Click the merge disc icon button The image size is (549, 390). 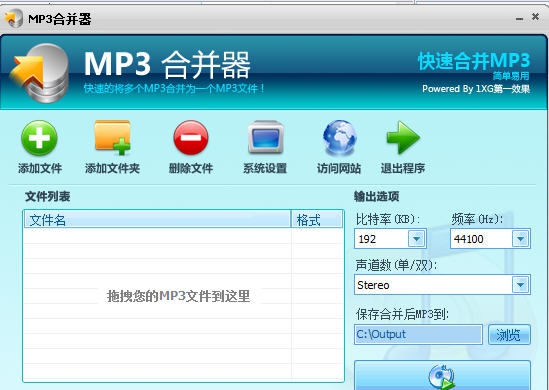point(442,375)
